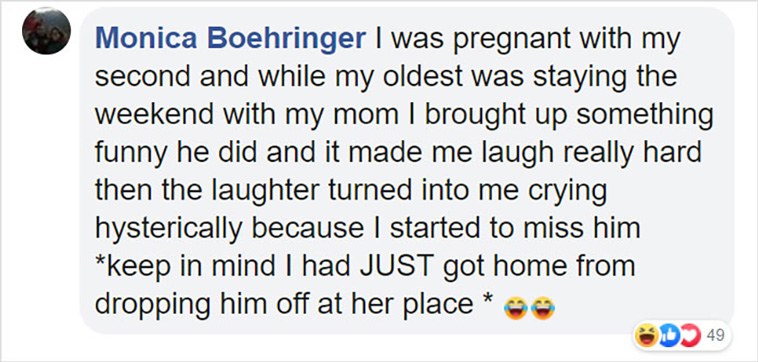
Task: Open the reaction count showing 49
Action: (713, 334)
